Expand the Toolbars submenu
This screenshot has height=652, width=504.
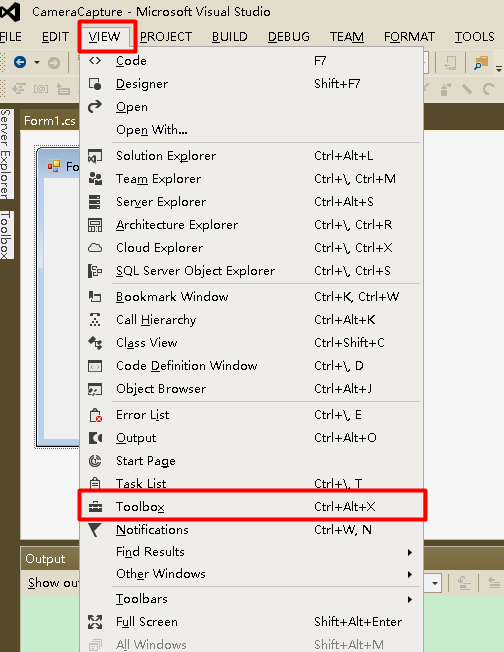click(x=410, y=599)
